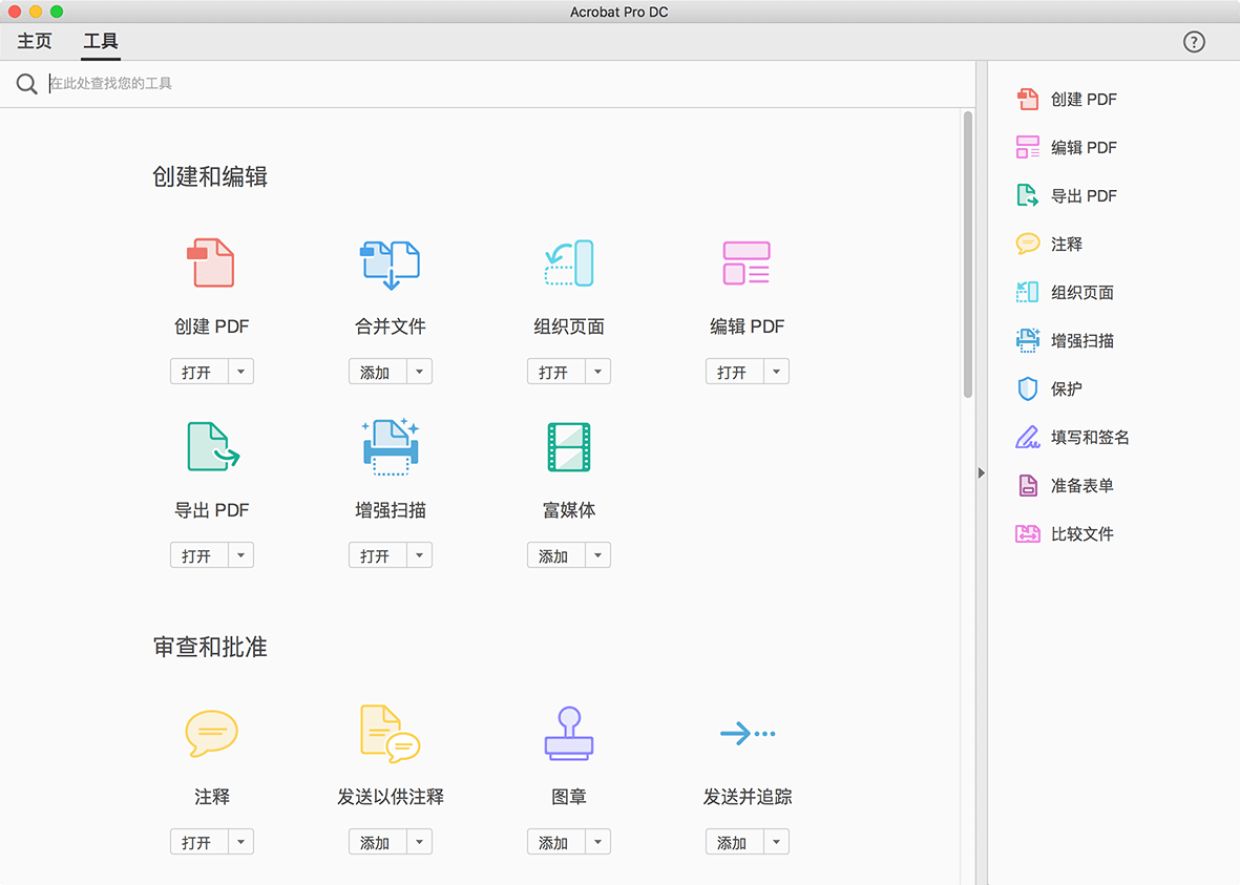Expand dropdown arrow next to 增强扫描 打开
Viewport: 1240px width, 885px height.
click(x=420, y=555)
